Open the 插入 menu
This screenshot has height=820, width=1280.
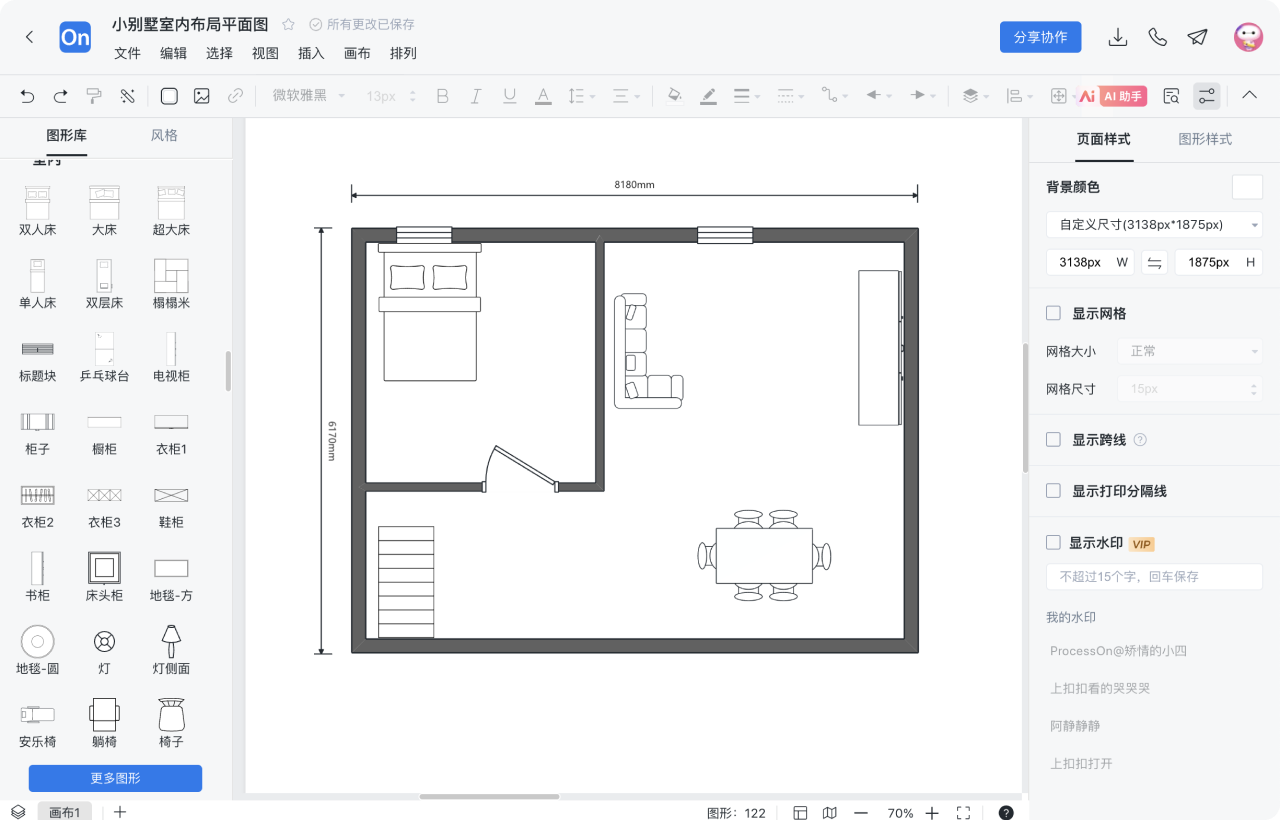click(x=311, y=54)
